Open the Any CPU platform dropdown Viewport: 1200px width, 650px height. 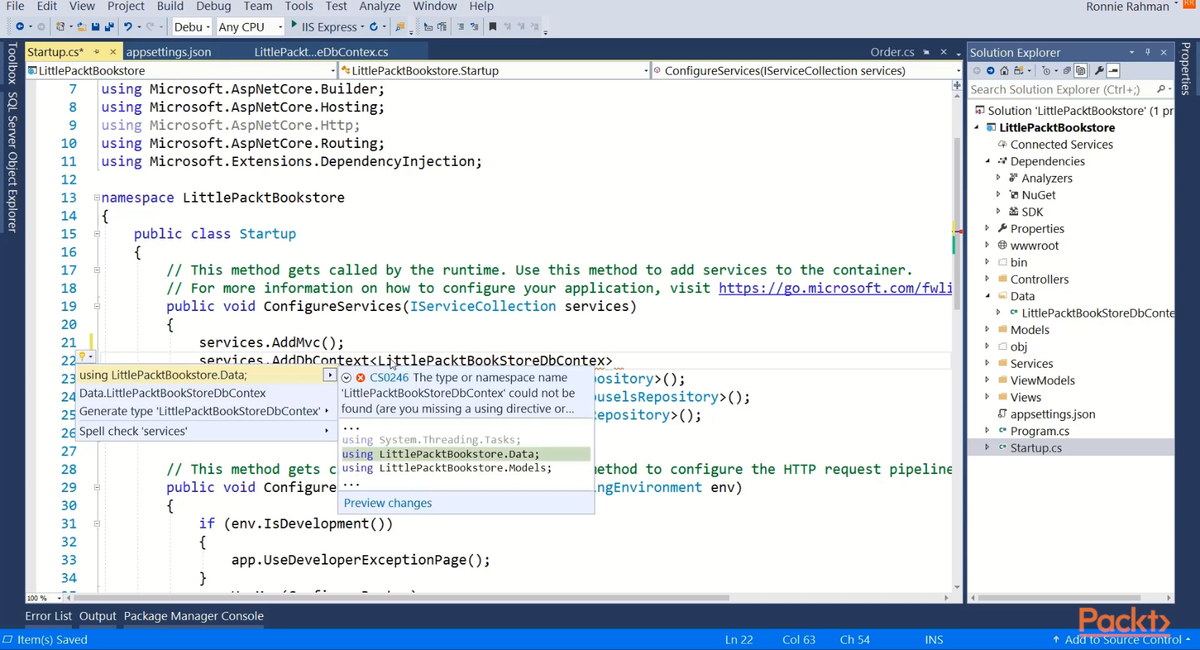(x=249, y=27)
